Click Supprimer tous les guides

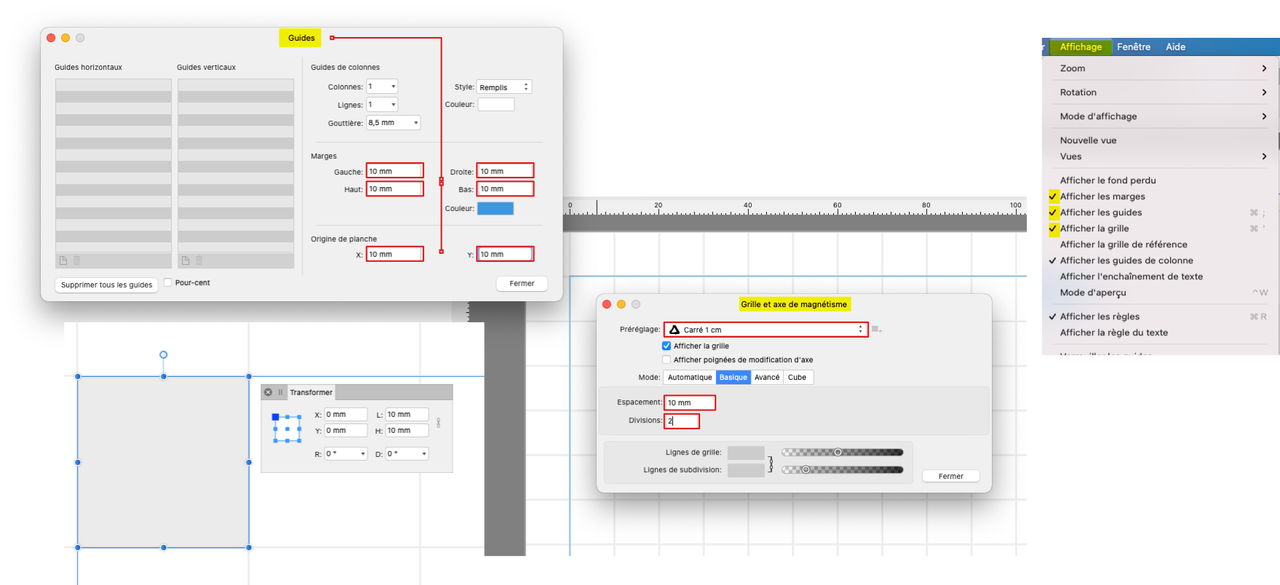click(106, 285)
